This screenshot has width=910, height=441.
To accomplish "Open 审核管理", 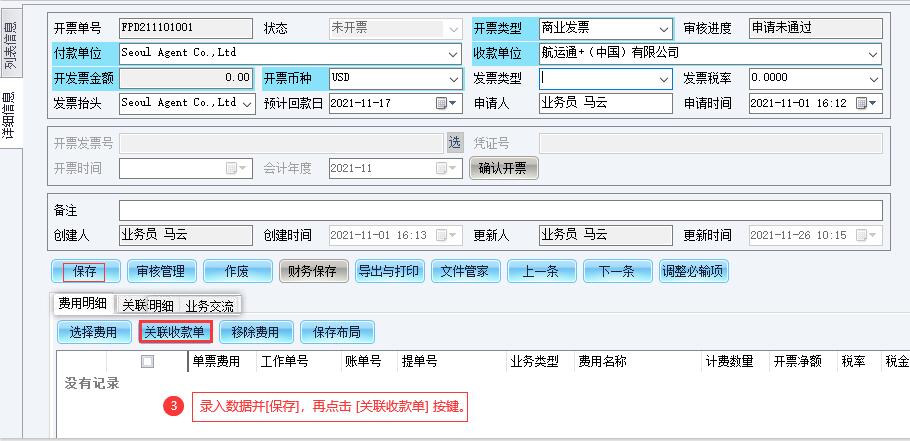I will coord(160,271).
